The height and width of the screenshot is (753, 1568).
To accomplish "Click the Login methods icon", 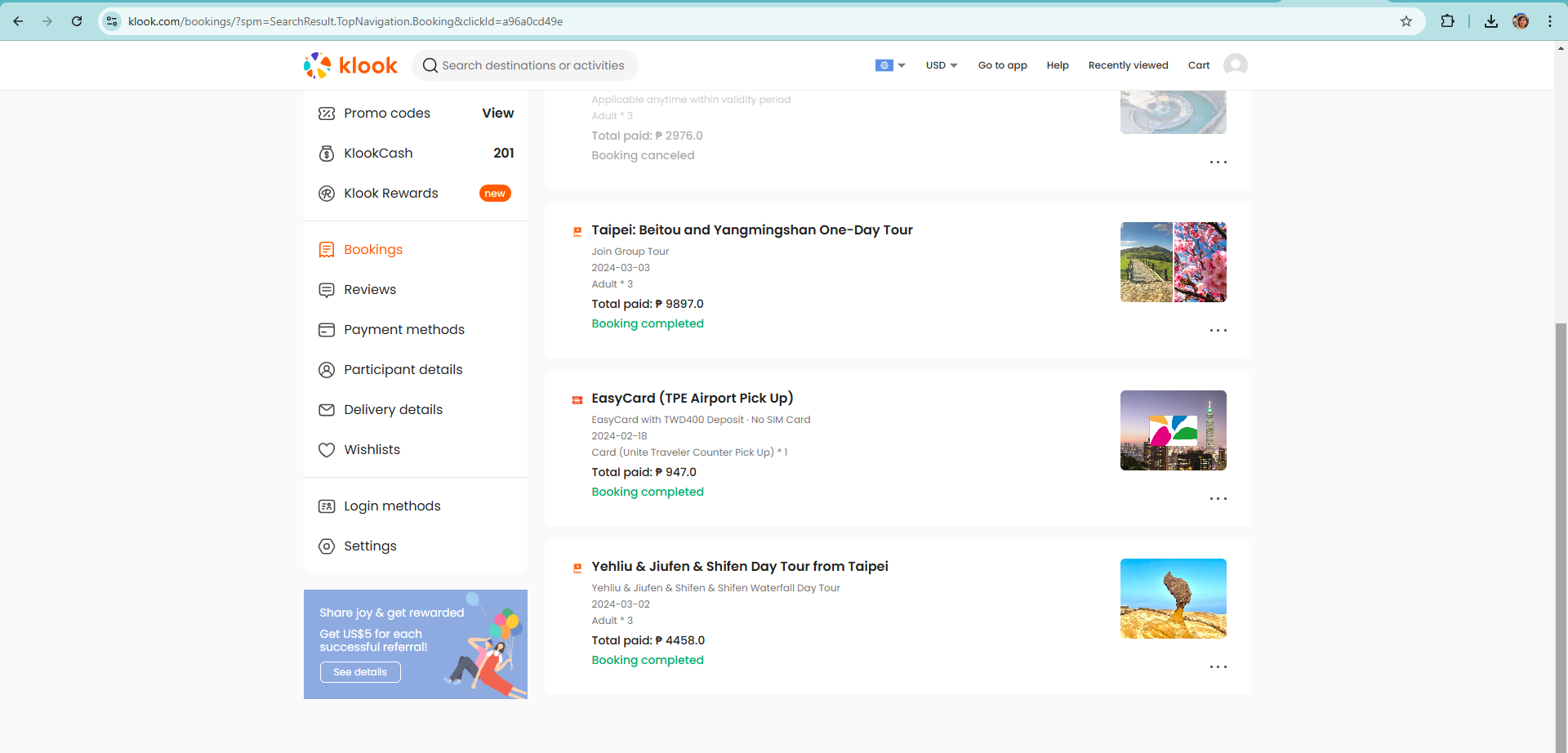I will coord(327,506).
